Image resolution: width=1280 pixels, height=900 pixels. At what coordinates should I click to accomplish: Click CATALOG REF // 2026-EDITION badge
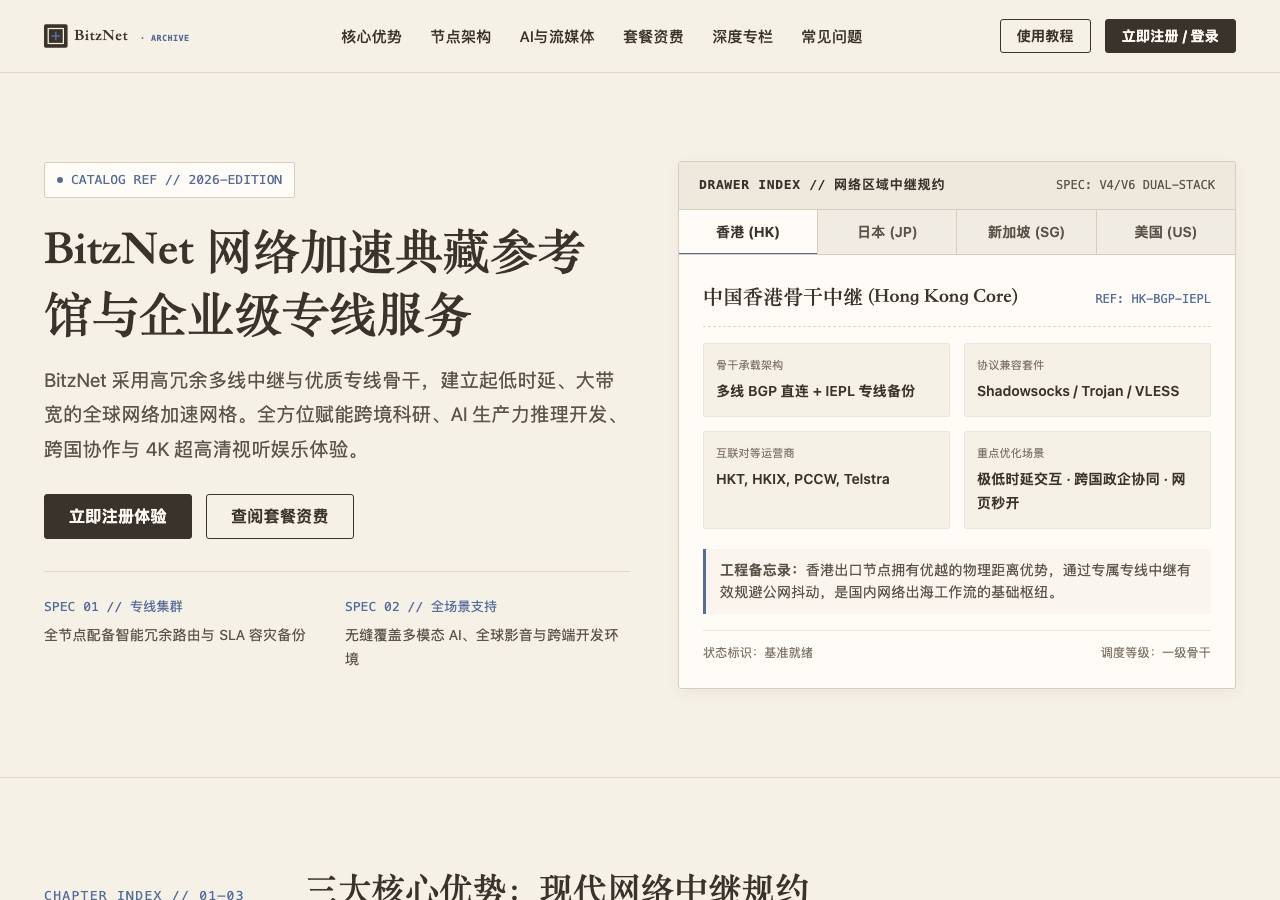[169, 180]
